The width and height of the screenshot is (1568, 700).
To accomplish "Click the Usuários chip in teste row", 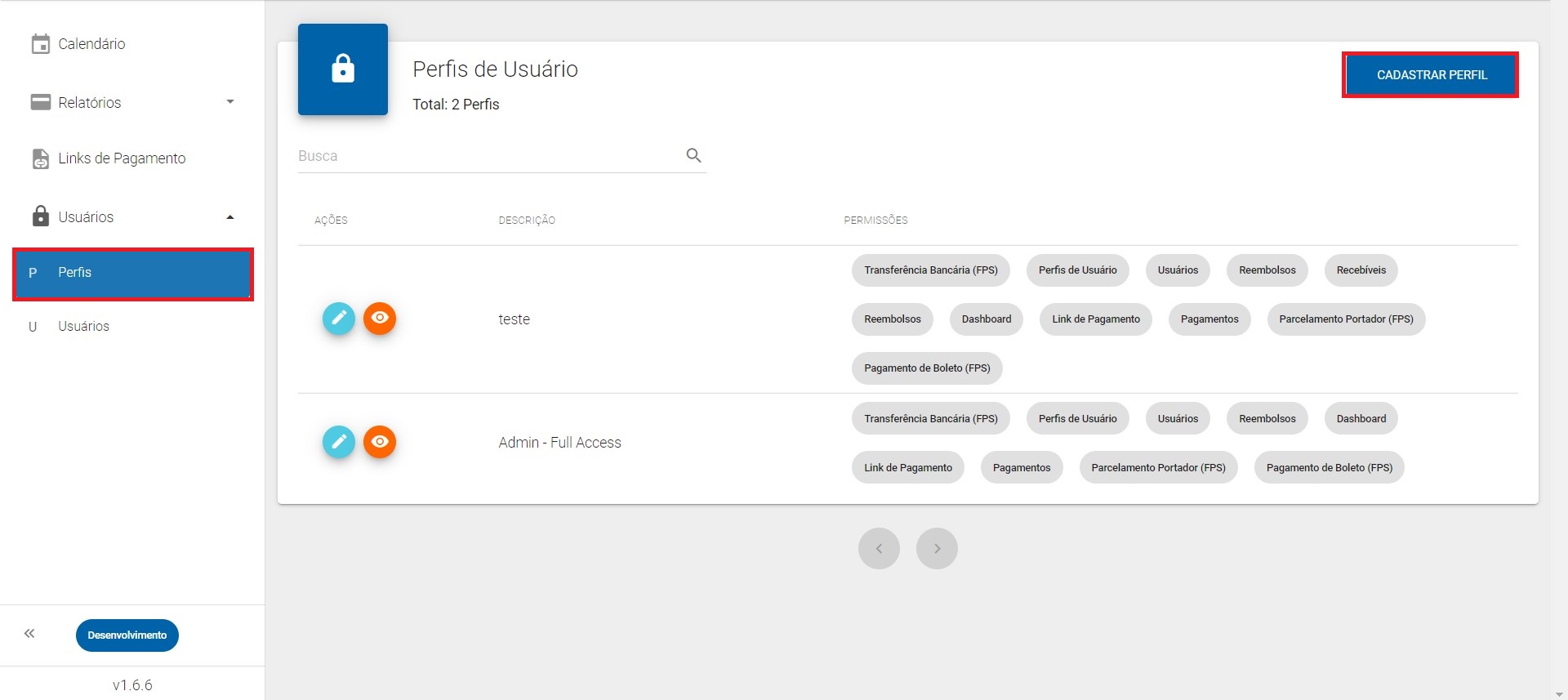I will (1178, 270).
